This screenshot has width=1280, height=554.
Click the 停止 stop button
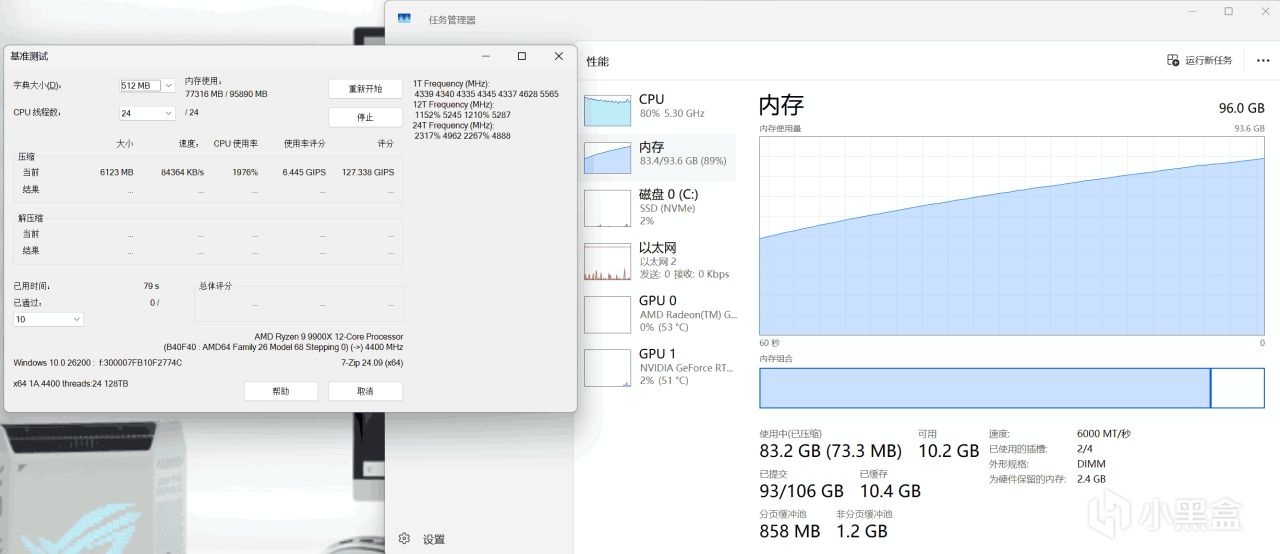pos(365,117)
